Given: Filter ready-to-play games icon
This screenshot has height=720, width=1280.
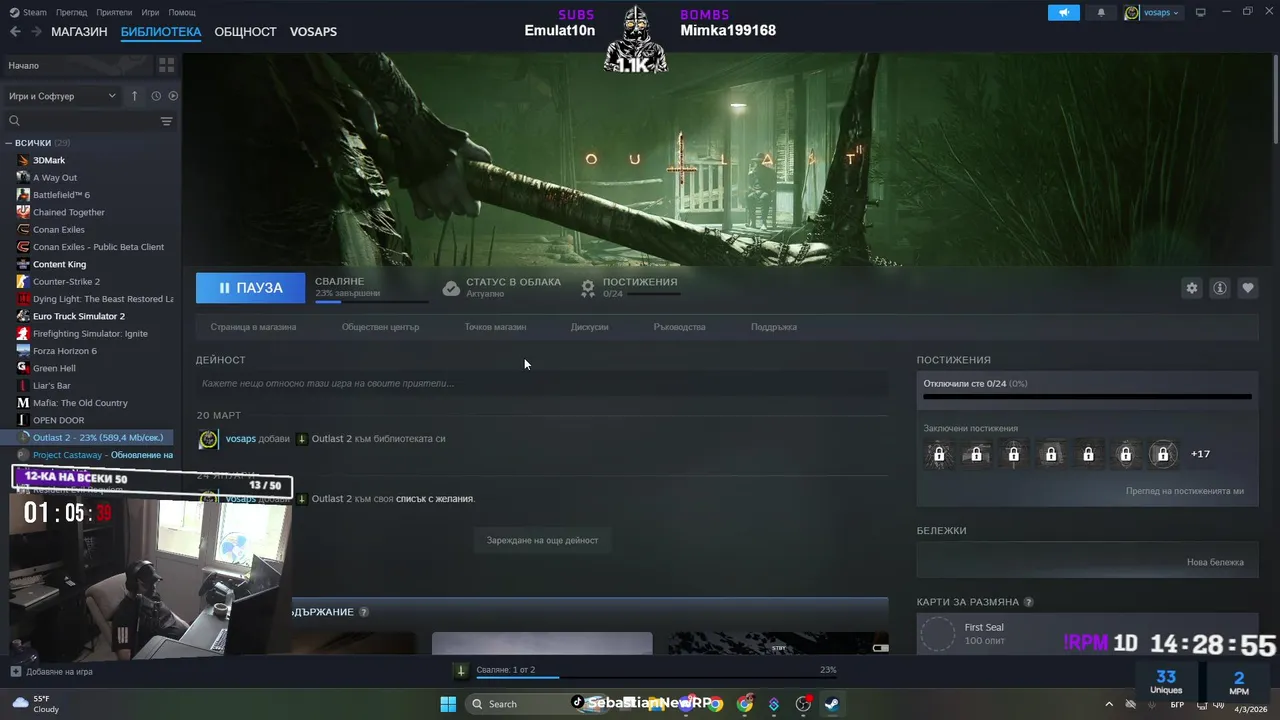Looking at the screenshot, I should coord(173,96).
